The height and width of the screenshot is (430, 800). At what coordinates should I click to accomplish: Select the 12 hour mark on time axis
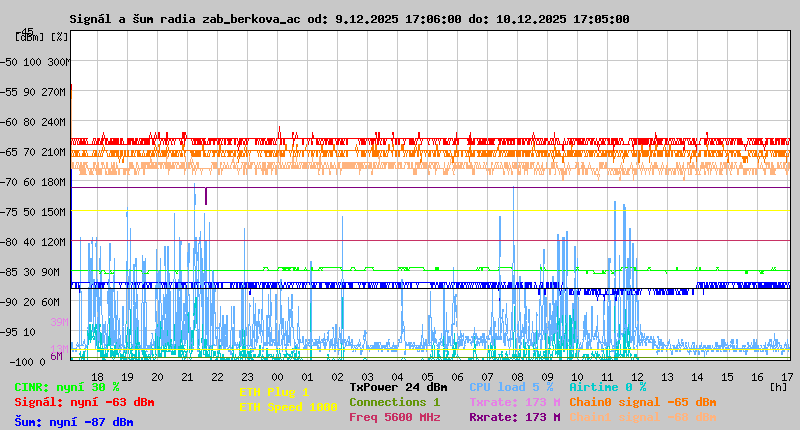click(x=637, y=377)
